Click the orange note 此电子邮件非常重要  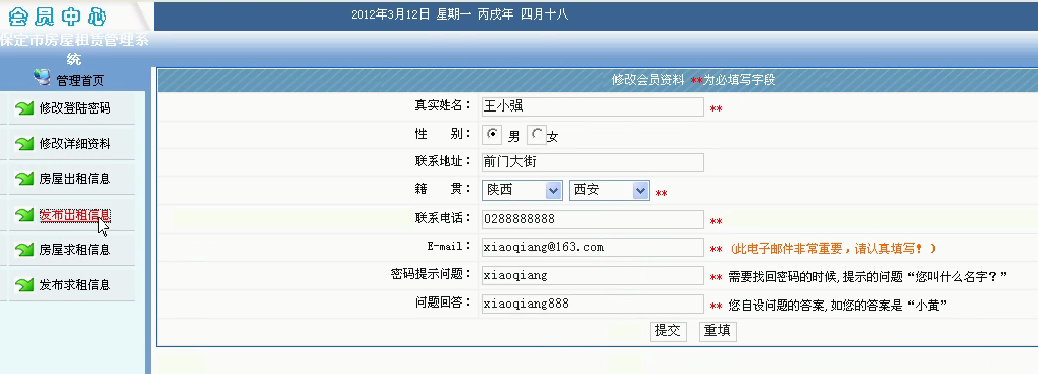coord(833,249)
